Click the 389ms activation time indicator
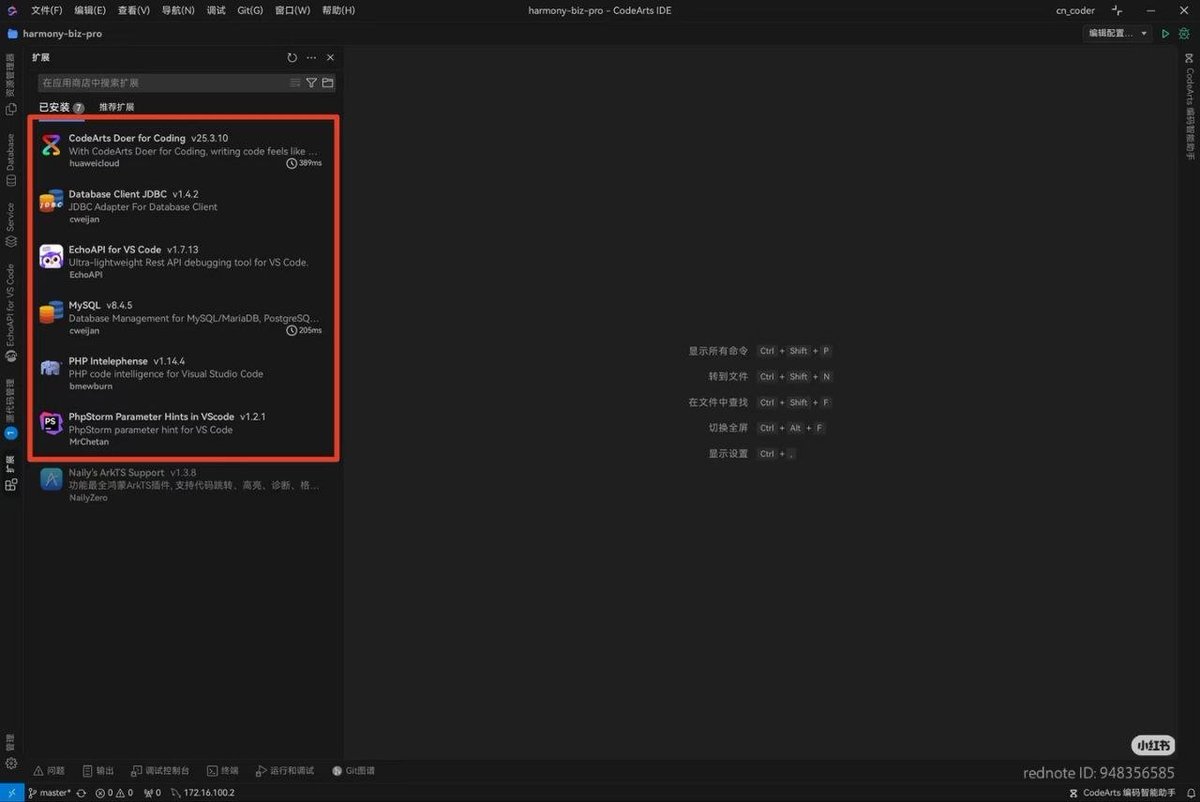This screenshot has height=802, width=1200. tap(304, 163)
